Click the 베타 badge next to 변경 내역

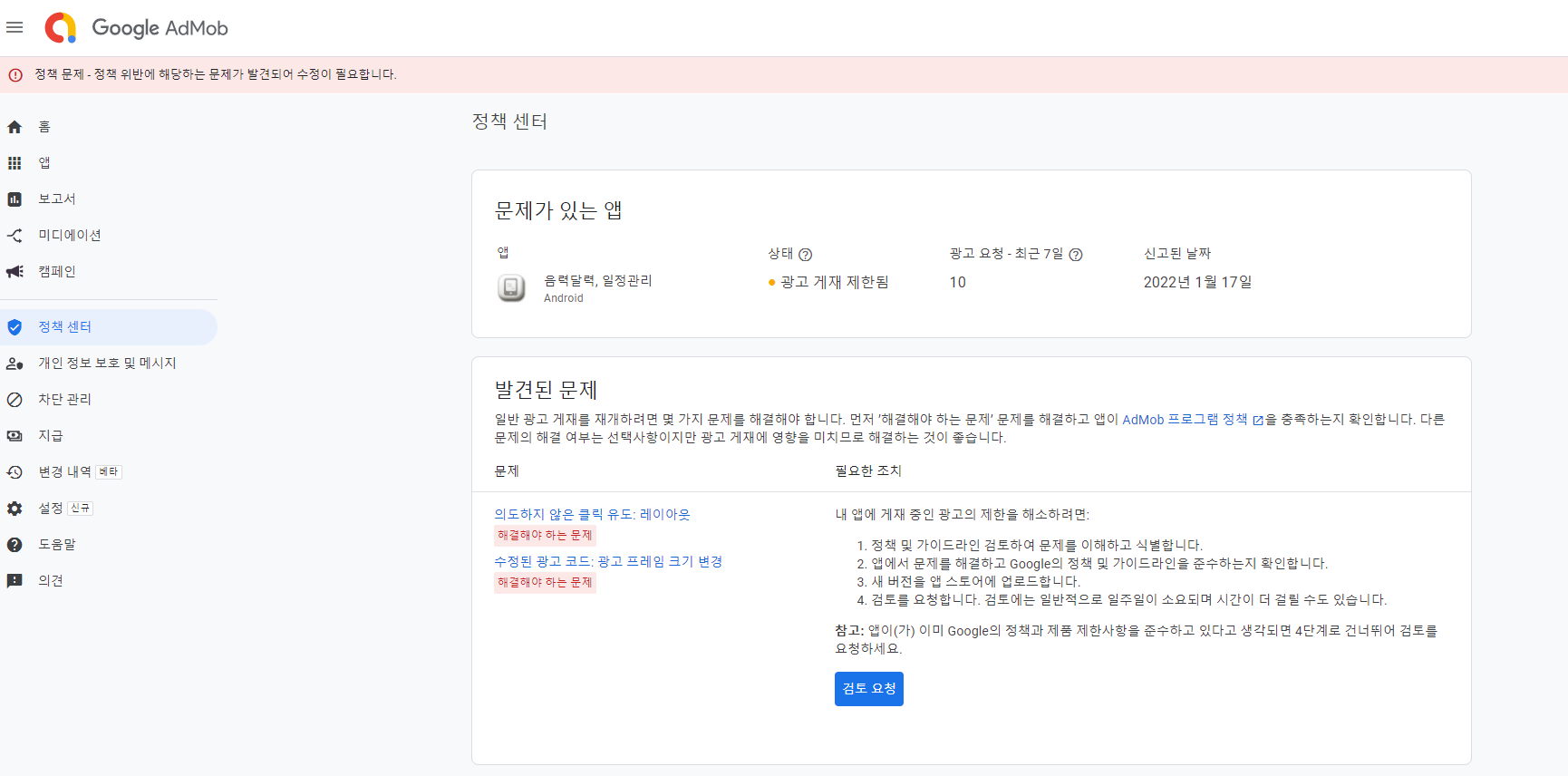click(109, 472)
